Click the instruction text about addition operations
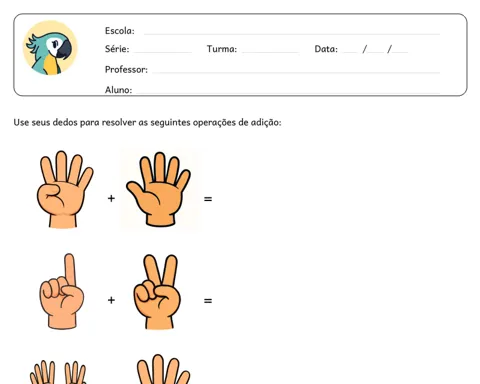This screenshot has height=384, width=480. 147,123
